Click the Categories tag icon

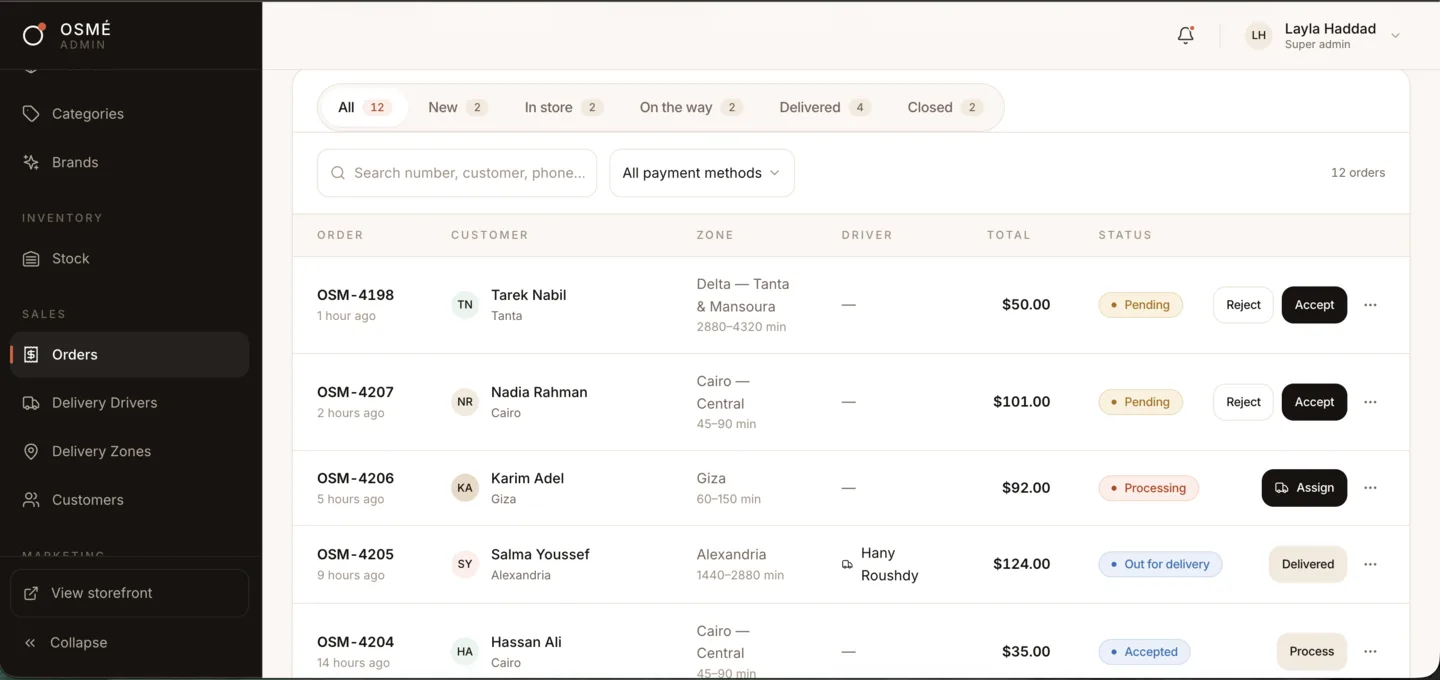(x=31, y=114)
